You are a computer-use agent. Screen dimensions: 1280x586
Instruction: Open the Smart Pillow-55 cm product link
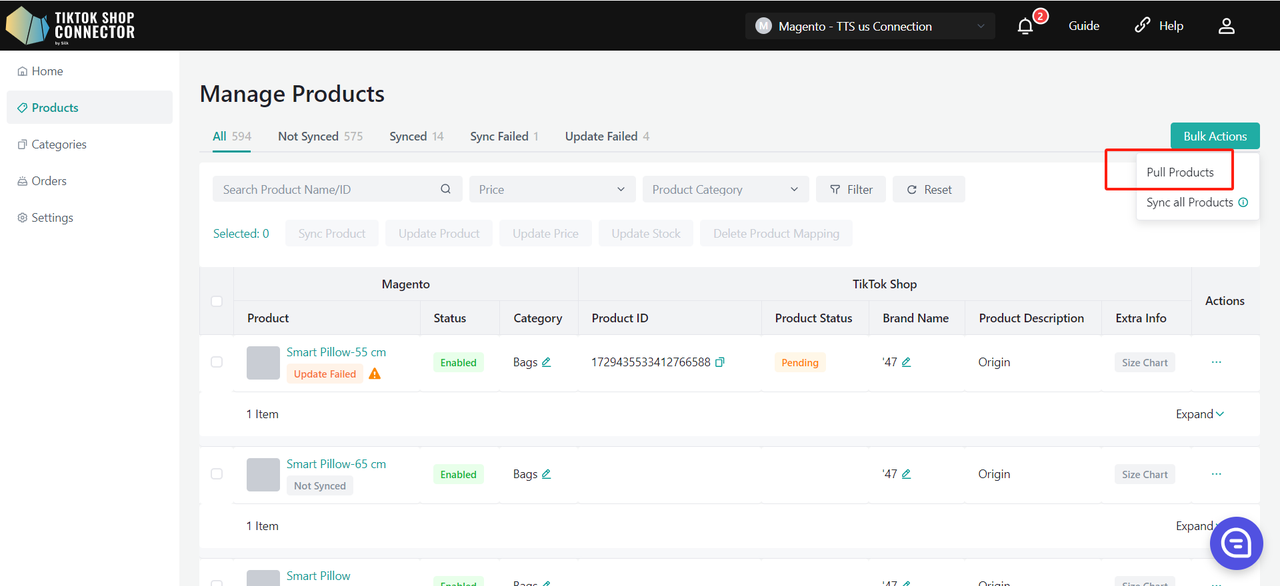[336, 352]
